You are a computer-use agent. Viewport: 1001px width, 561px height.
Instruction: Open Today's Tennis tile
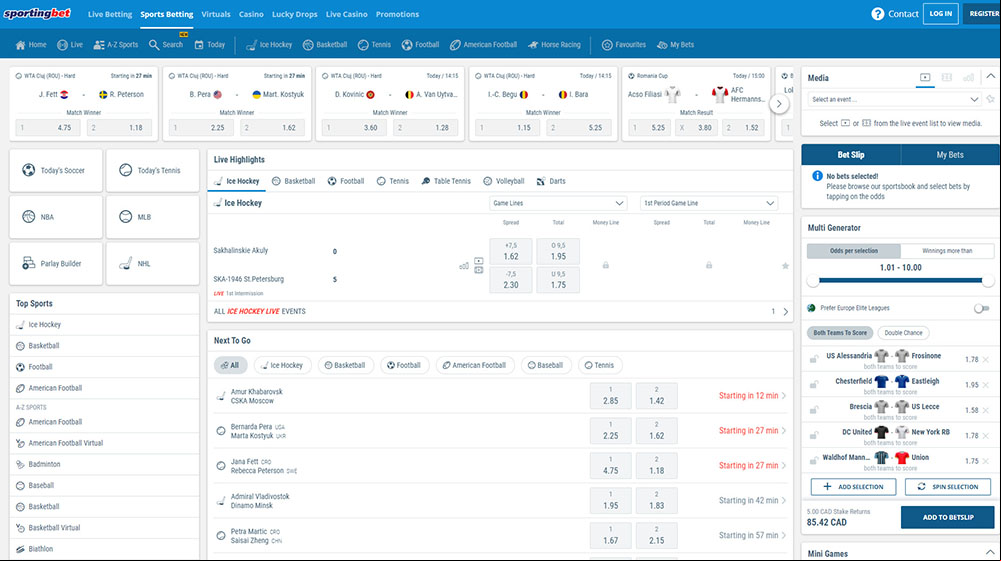[153, 170]
